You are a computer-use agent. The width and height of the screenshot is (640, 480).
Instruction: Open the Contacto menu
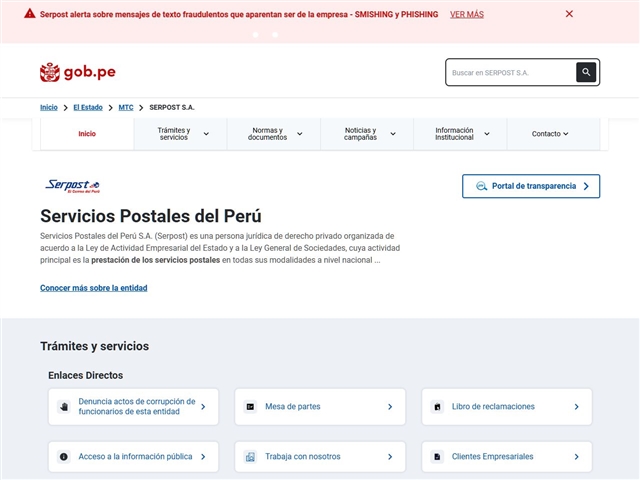(553, 134)
